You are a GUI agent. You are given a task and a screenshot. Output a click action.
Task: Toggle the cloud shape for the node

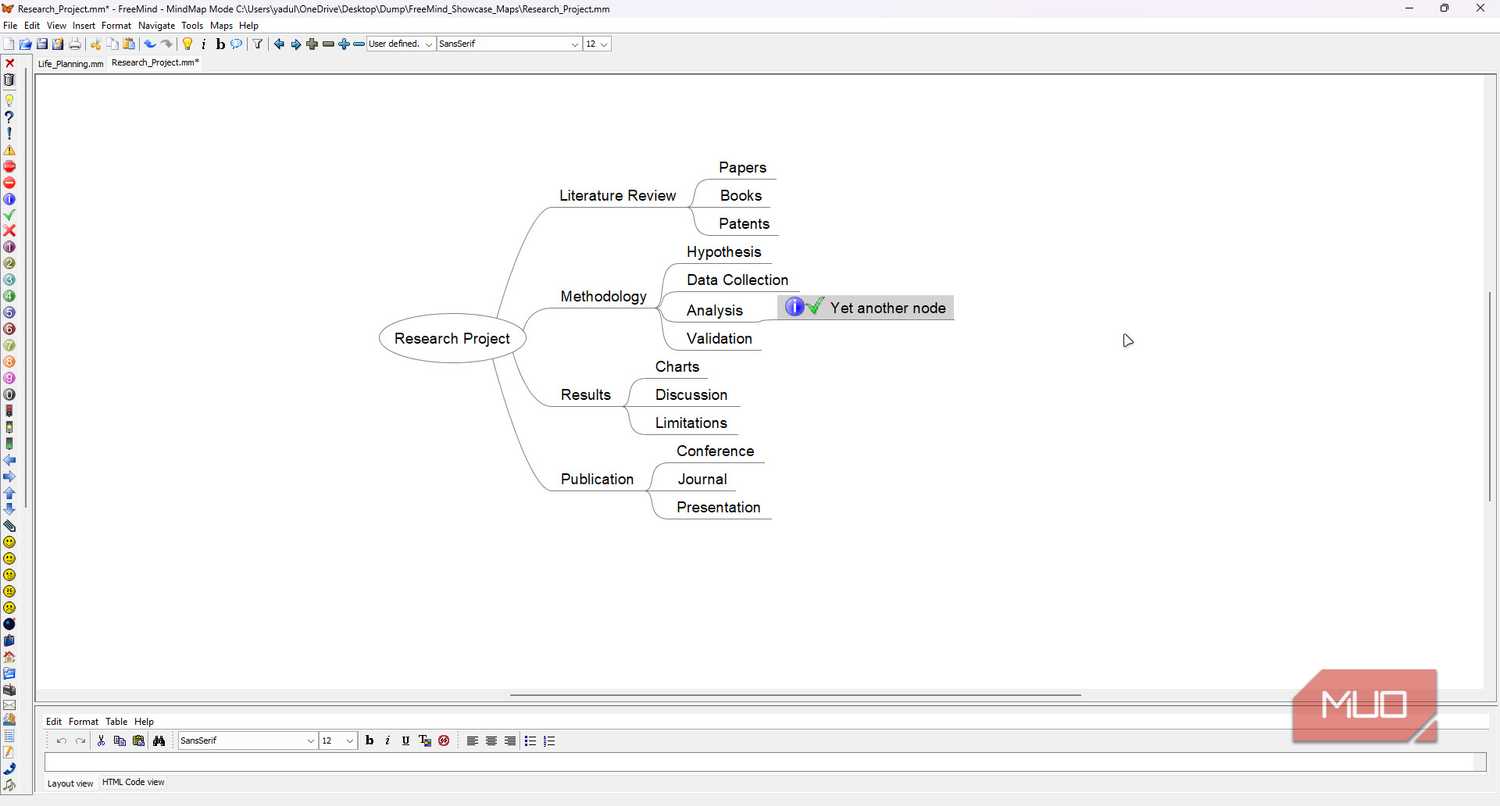click(236, 44)
